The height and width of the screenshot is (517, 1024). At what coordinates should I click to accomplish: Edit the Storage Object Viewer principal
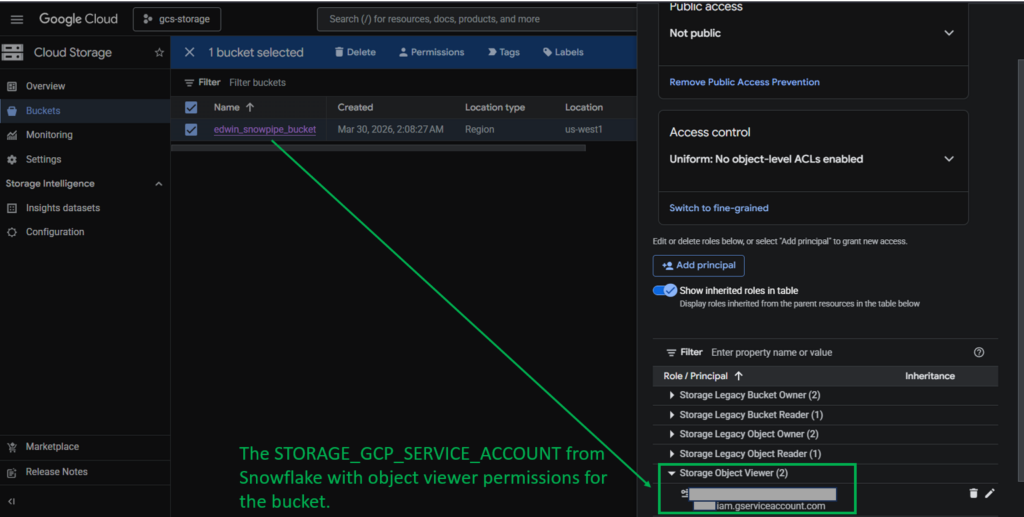pyautogui.click(x=990, y=494)
